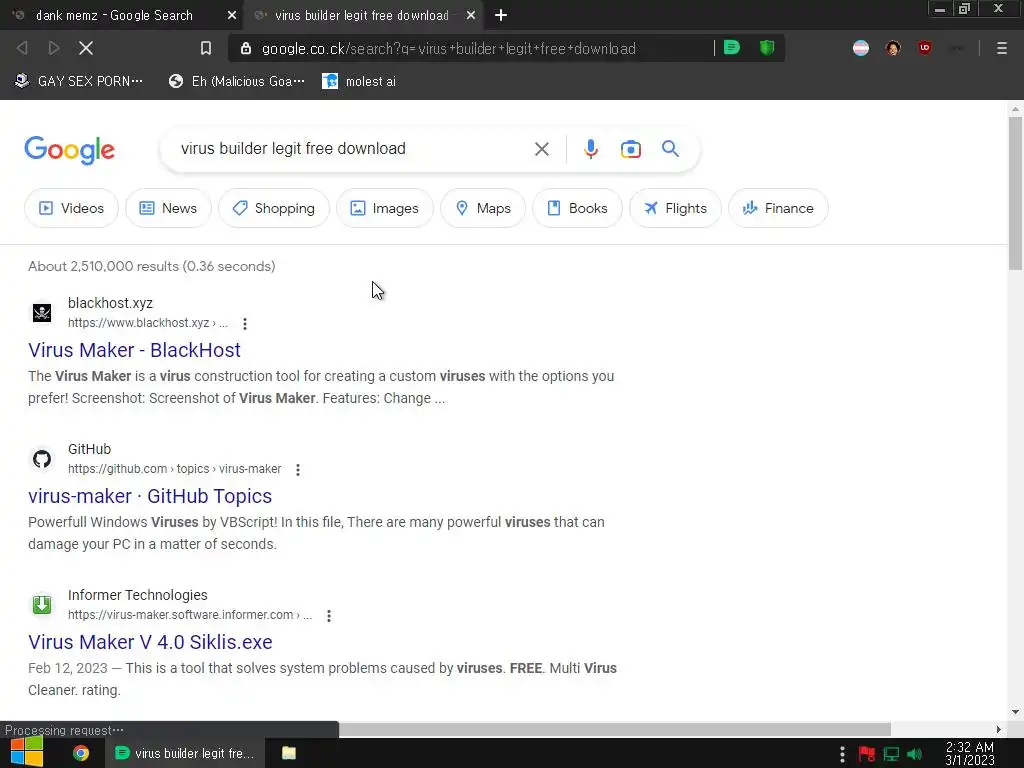Open the profile avatar extension icon
This screenshot has width=1024, height=768.
point(893,48)
